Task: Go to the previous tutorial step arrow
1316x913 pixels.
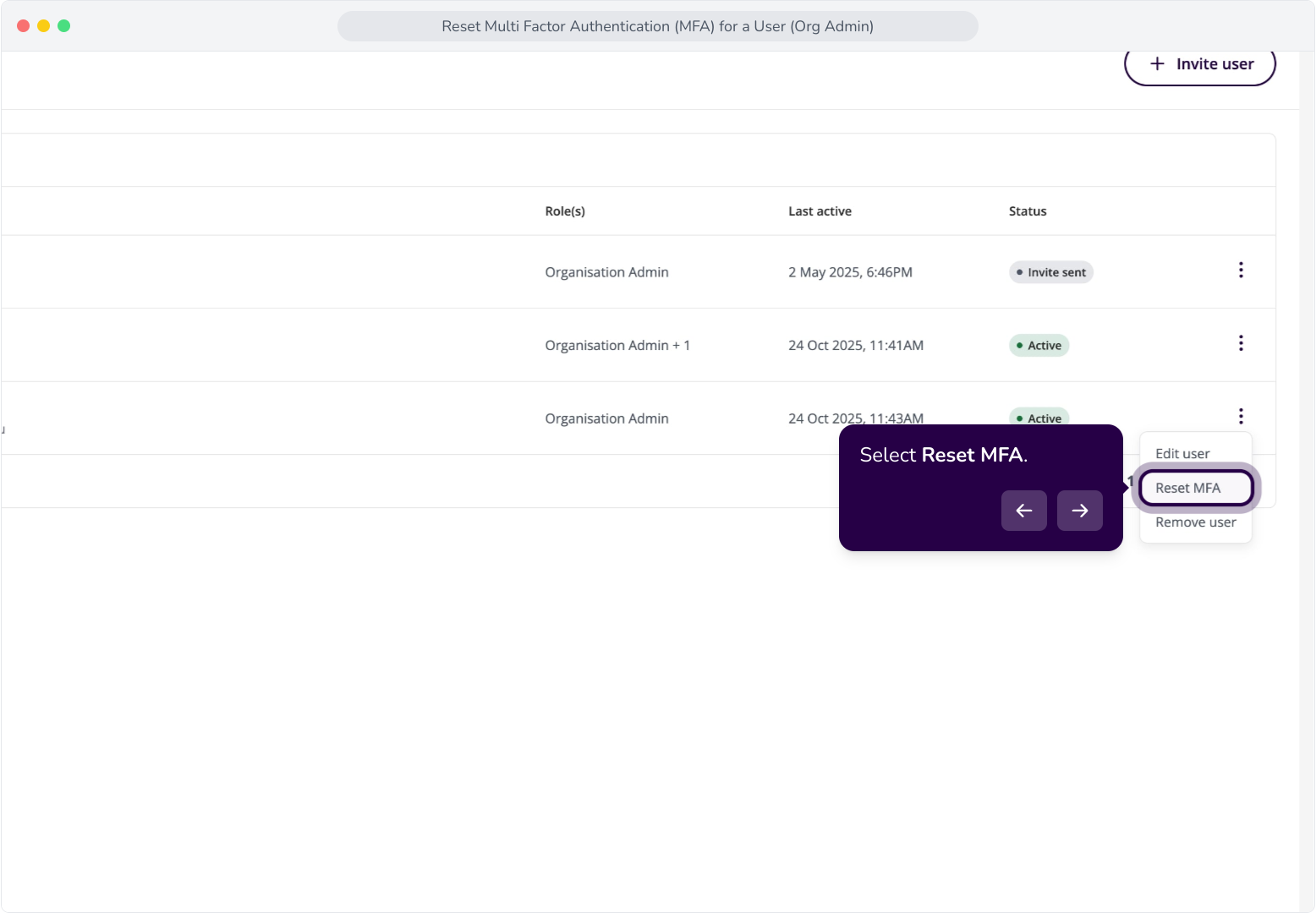Action: 1024,511
